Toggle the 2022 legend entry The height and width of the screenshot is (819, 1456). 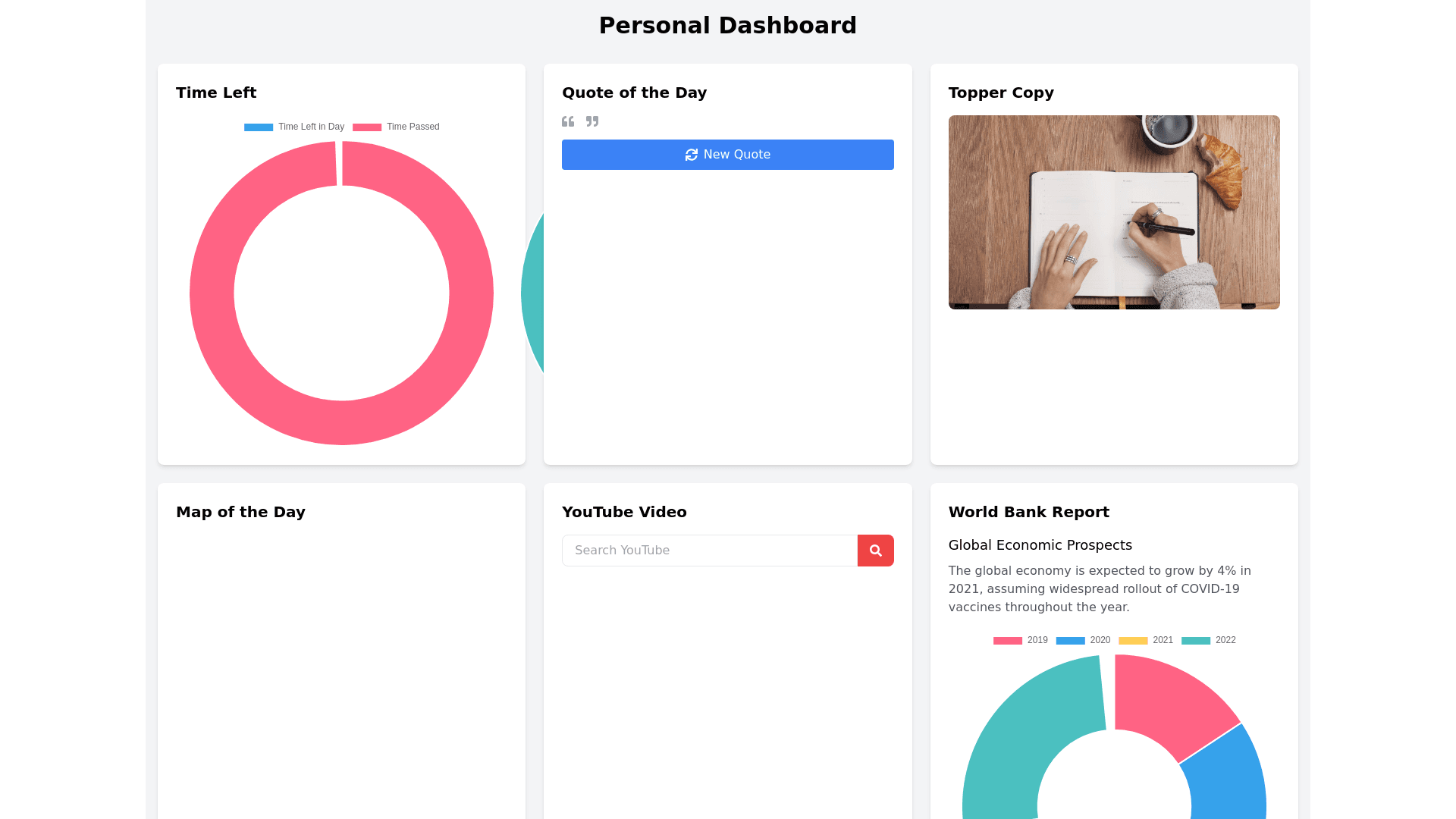[x=1225, y=640]
